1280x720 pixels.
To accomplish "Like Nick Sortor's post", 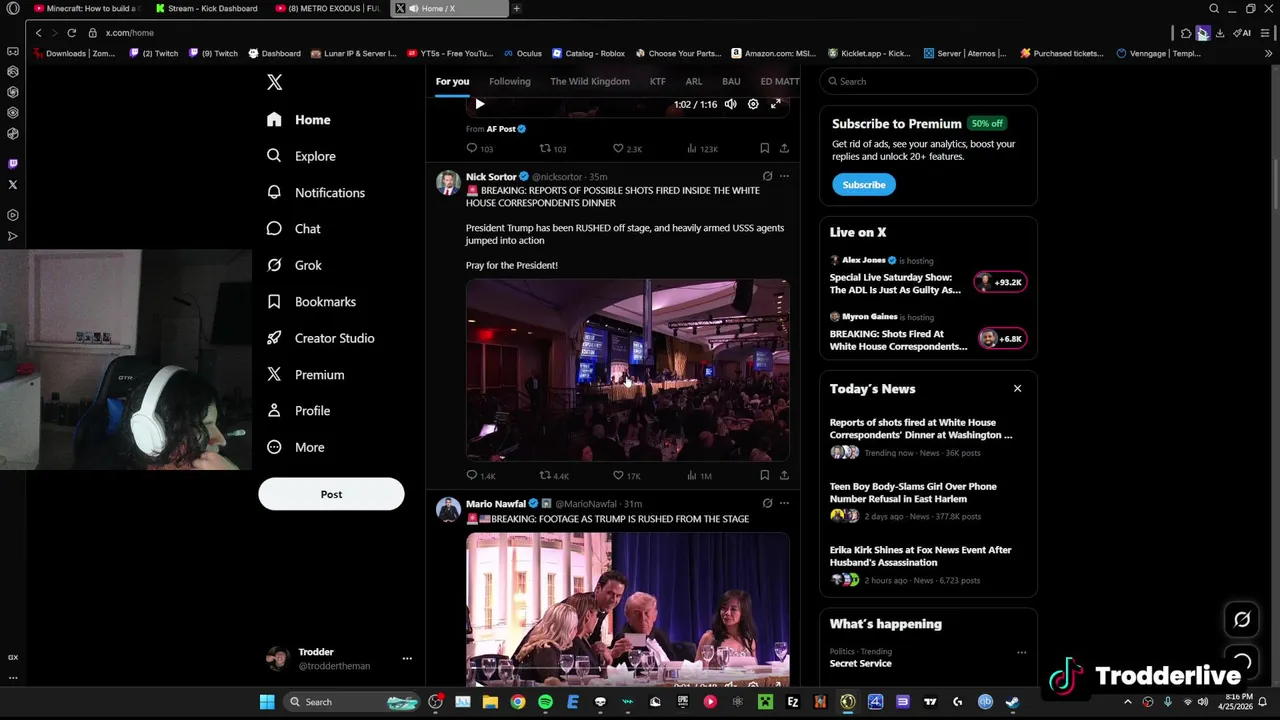I will [627, 476].
